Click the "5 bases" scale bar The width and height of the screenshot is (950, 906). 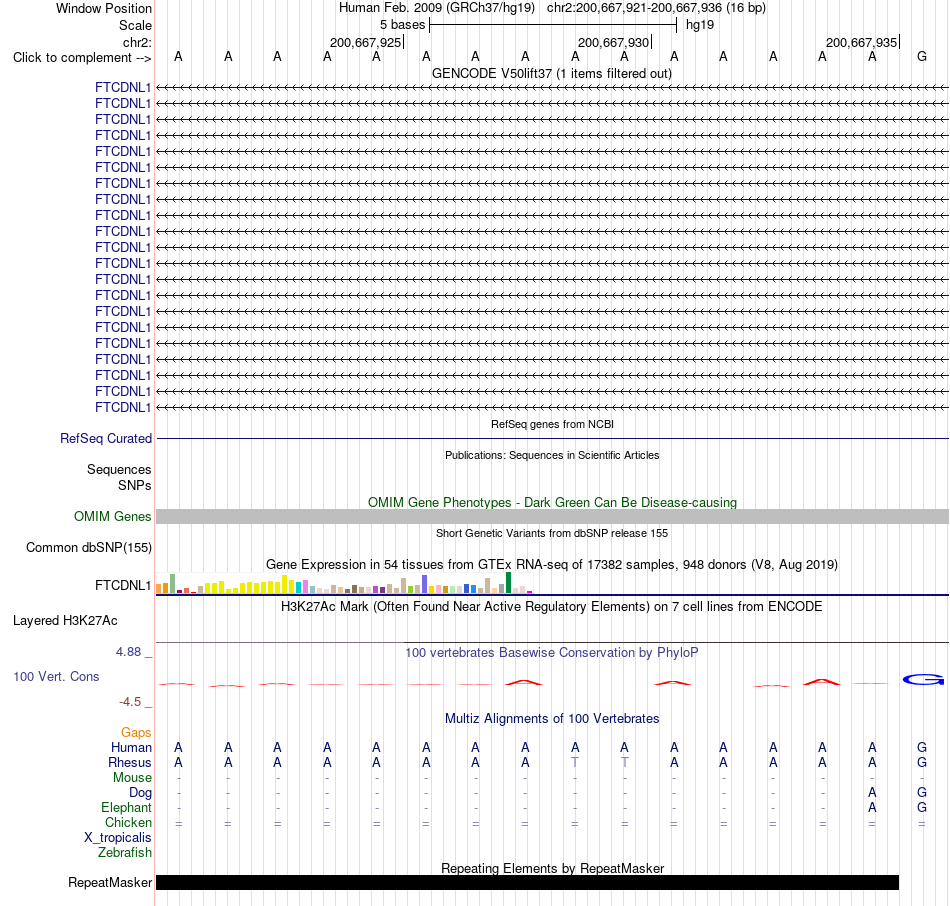pyautogui.click(x=553, y=25)
